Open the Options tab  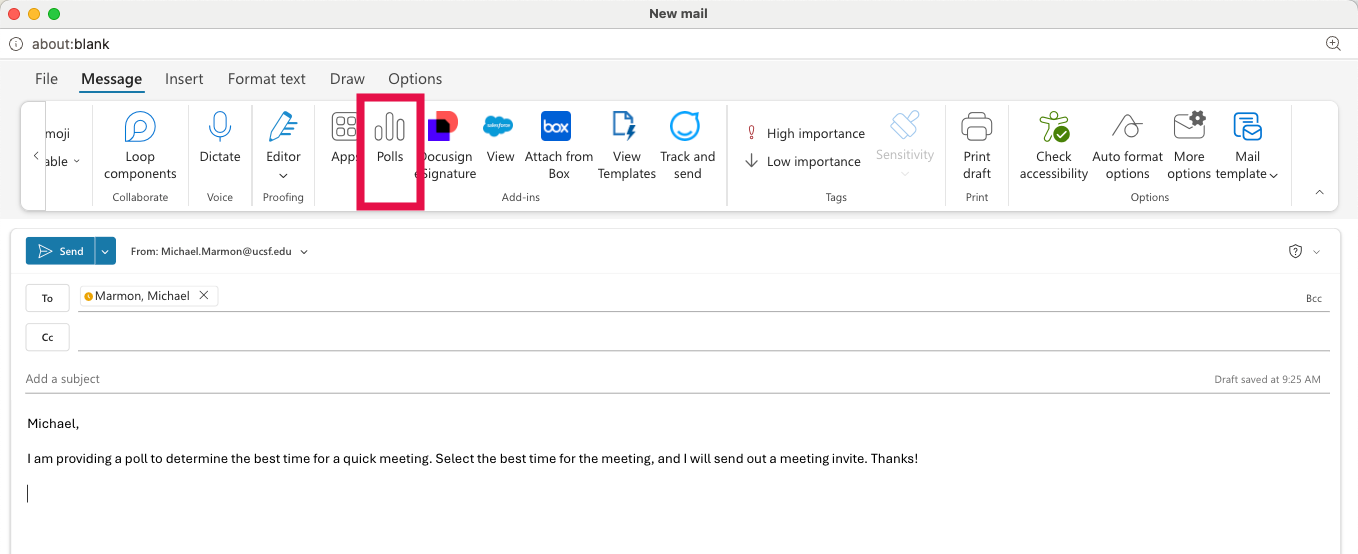coord(415,79)
